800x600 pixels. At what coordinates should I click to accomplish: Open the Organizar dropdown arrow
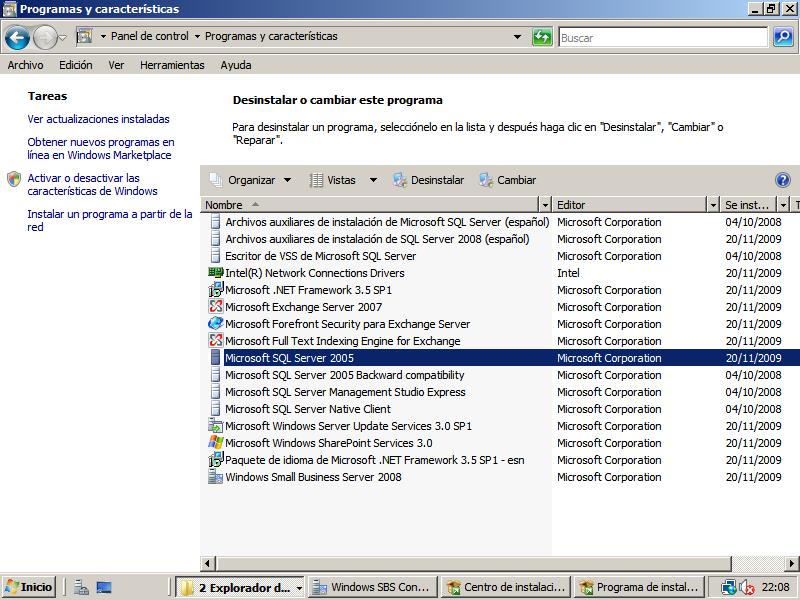287,180
